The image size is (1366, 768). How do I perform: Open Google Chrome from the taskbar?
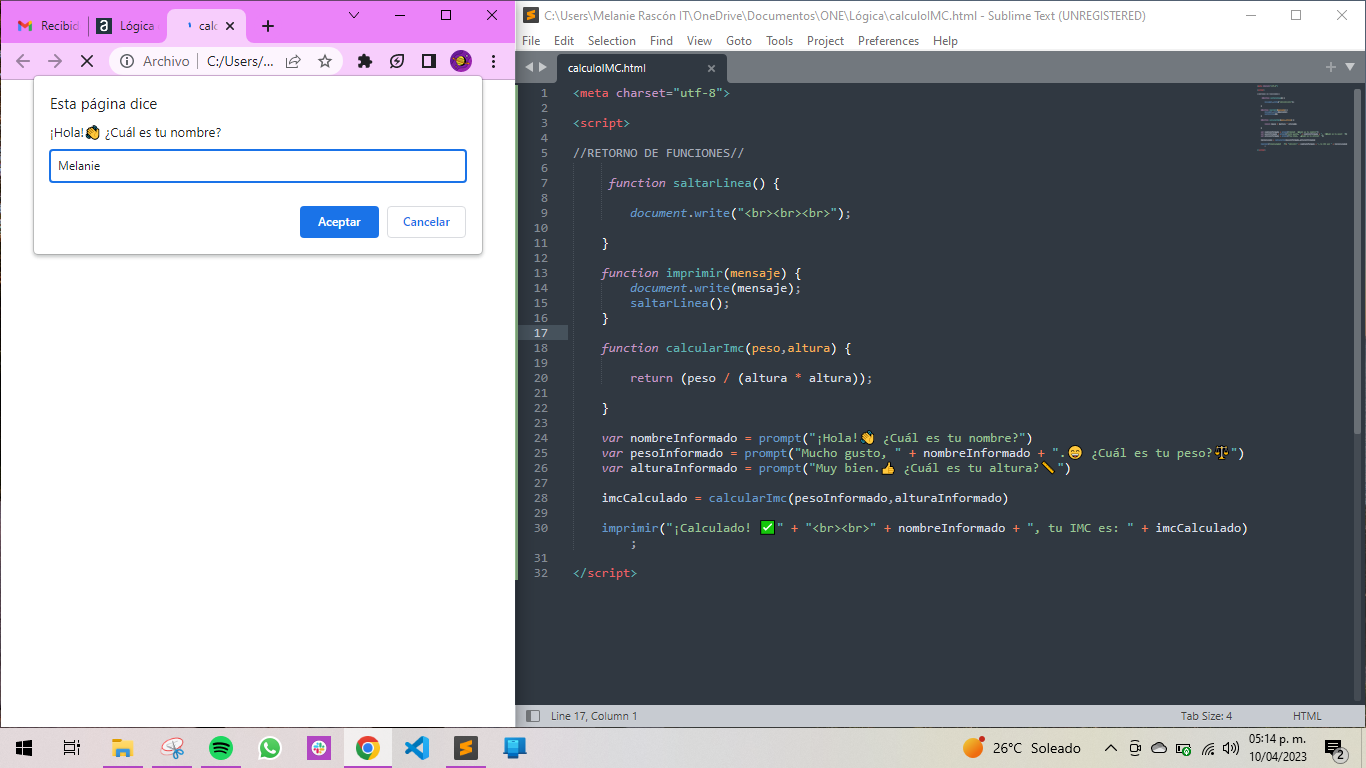click(x=368, y=747)
